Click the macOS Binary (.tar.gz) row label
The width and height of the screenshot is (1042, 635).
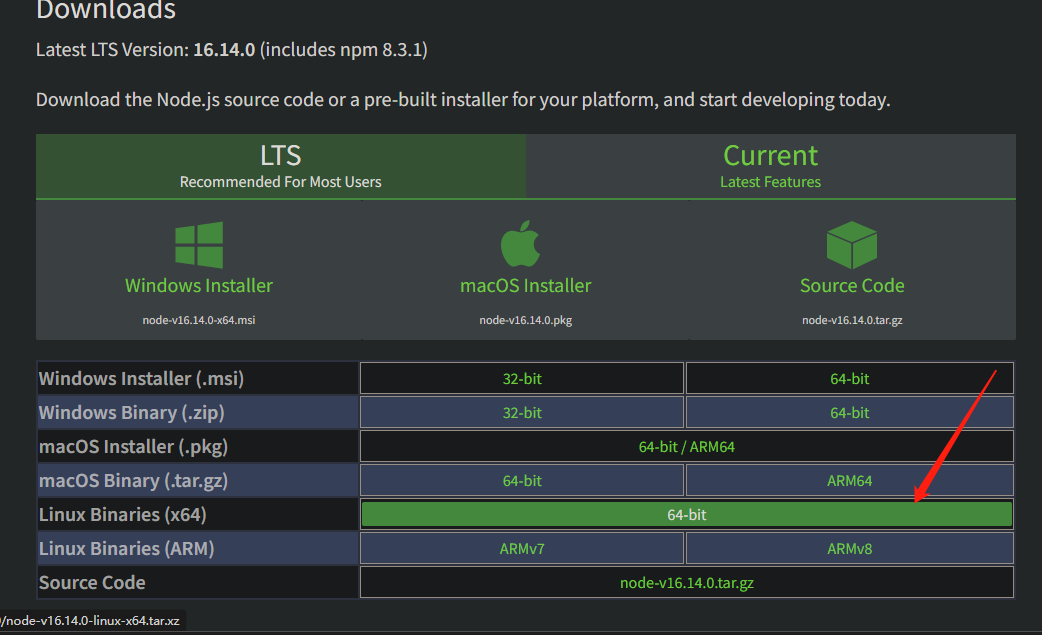133,480
